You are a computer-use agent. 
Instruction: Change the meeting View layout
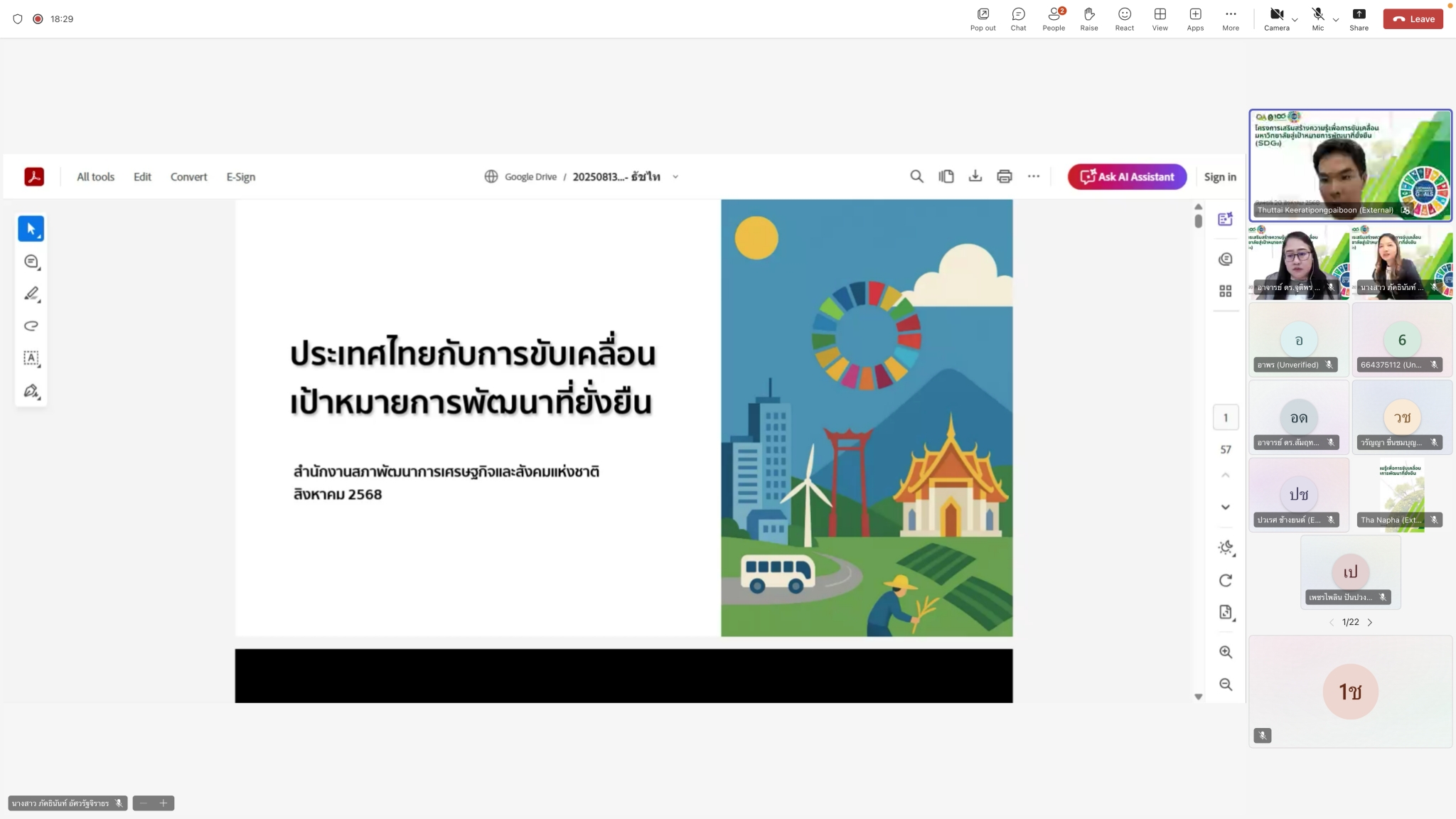(x=1160, y=18)
